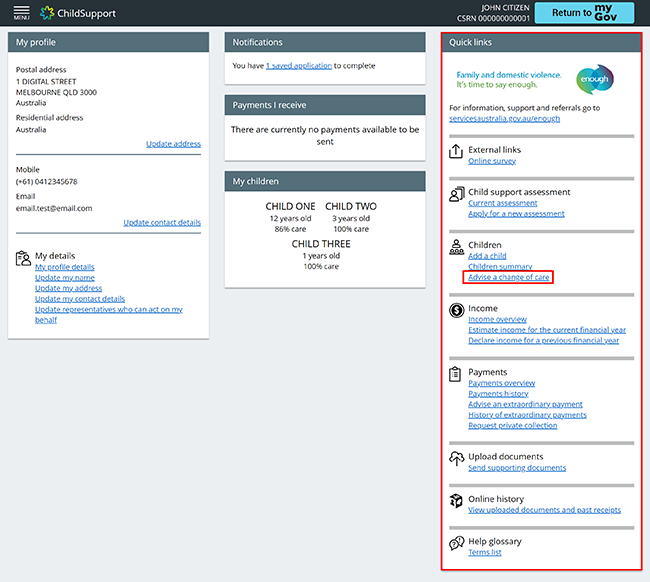Open the hamburger MENU icon

(x=21, y=13)
